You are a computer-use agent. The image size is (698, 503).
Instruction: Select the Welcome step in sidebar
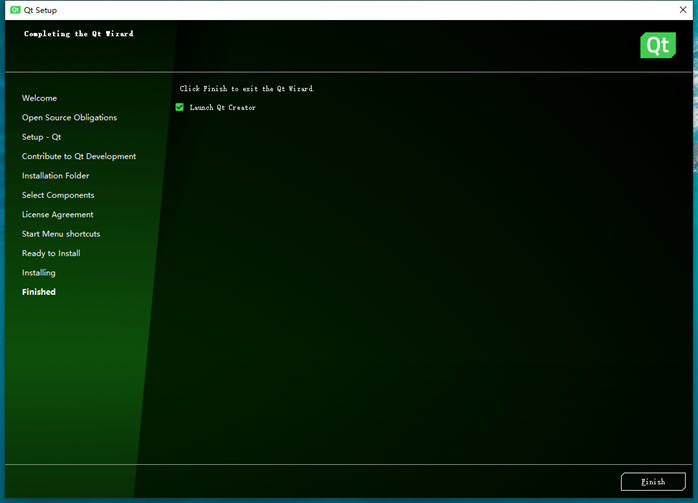pyautogui.click(x=39, y=98)
